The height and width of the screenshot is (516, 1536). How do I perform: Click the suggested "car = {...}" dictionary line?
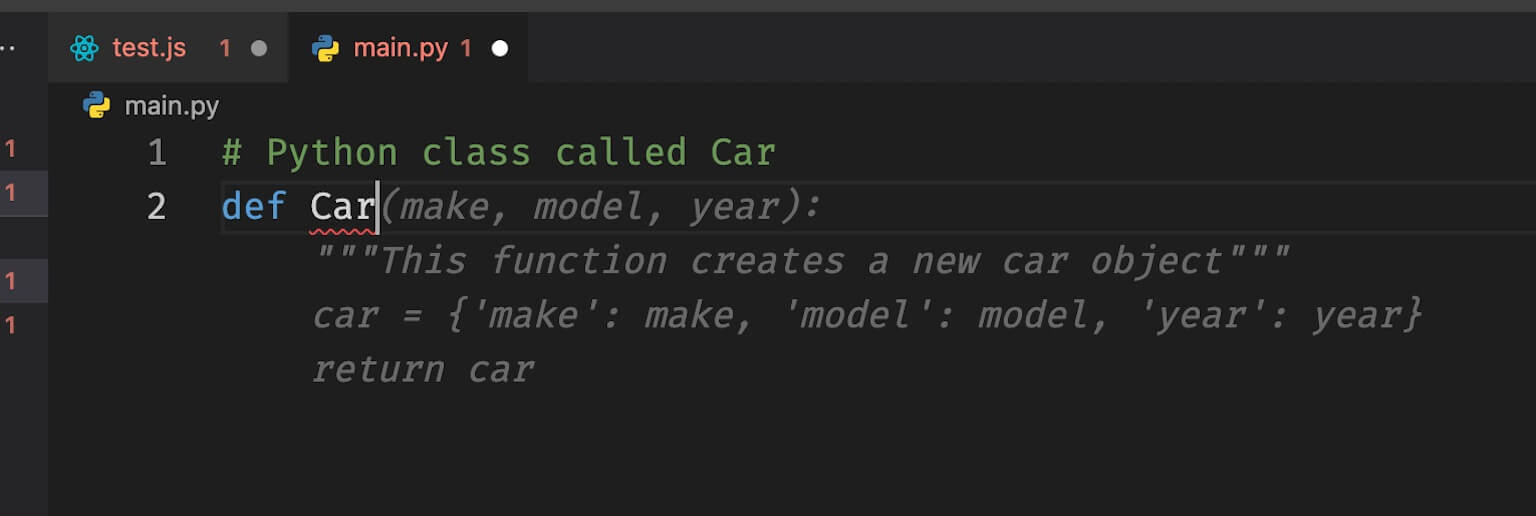tap(867, 315)
